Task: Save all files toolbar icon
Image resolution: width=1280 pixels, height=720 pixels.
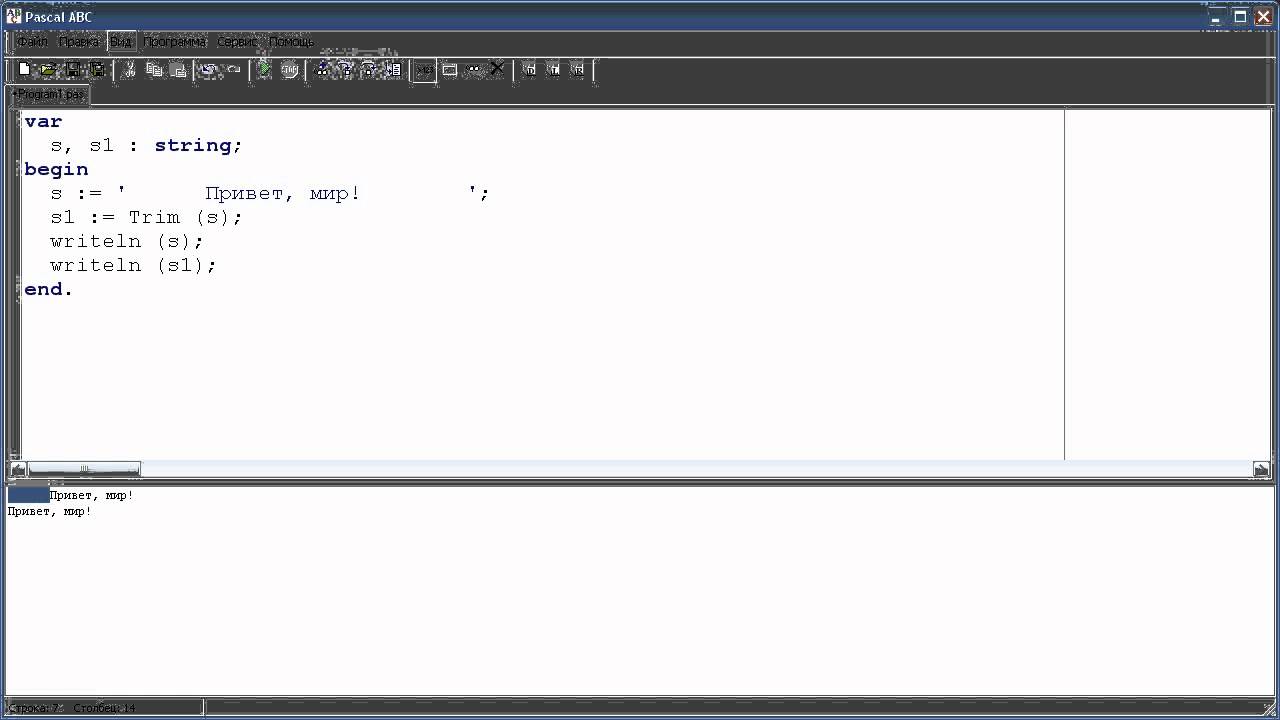Action: click(97, 70)
